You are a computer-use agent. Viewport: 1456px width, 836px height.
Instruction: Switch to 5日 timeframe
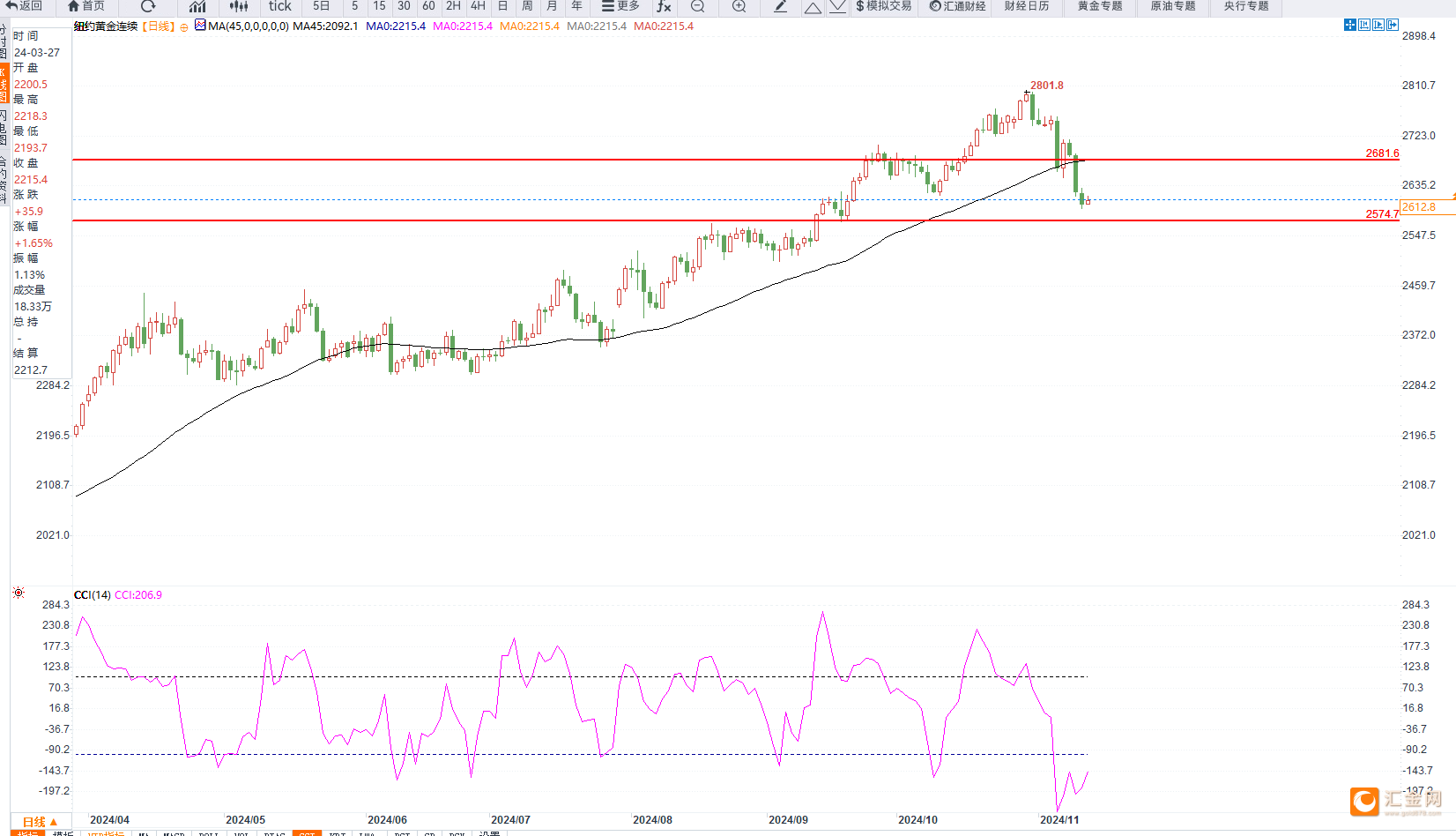pos(321,6)
